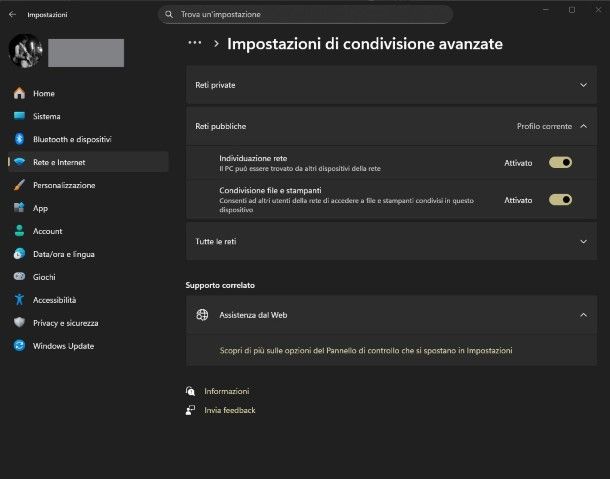Open Sistema settings icon
The width and height of the screenshot is (610, 479).
click(x=18, y=116)
